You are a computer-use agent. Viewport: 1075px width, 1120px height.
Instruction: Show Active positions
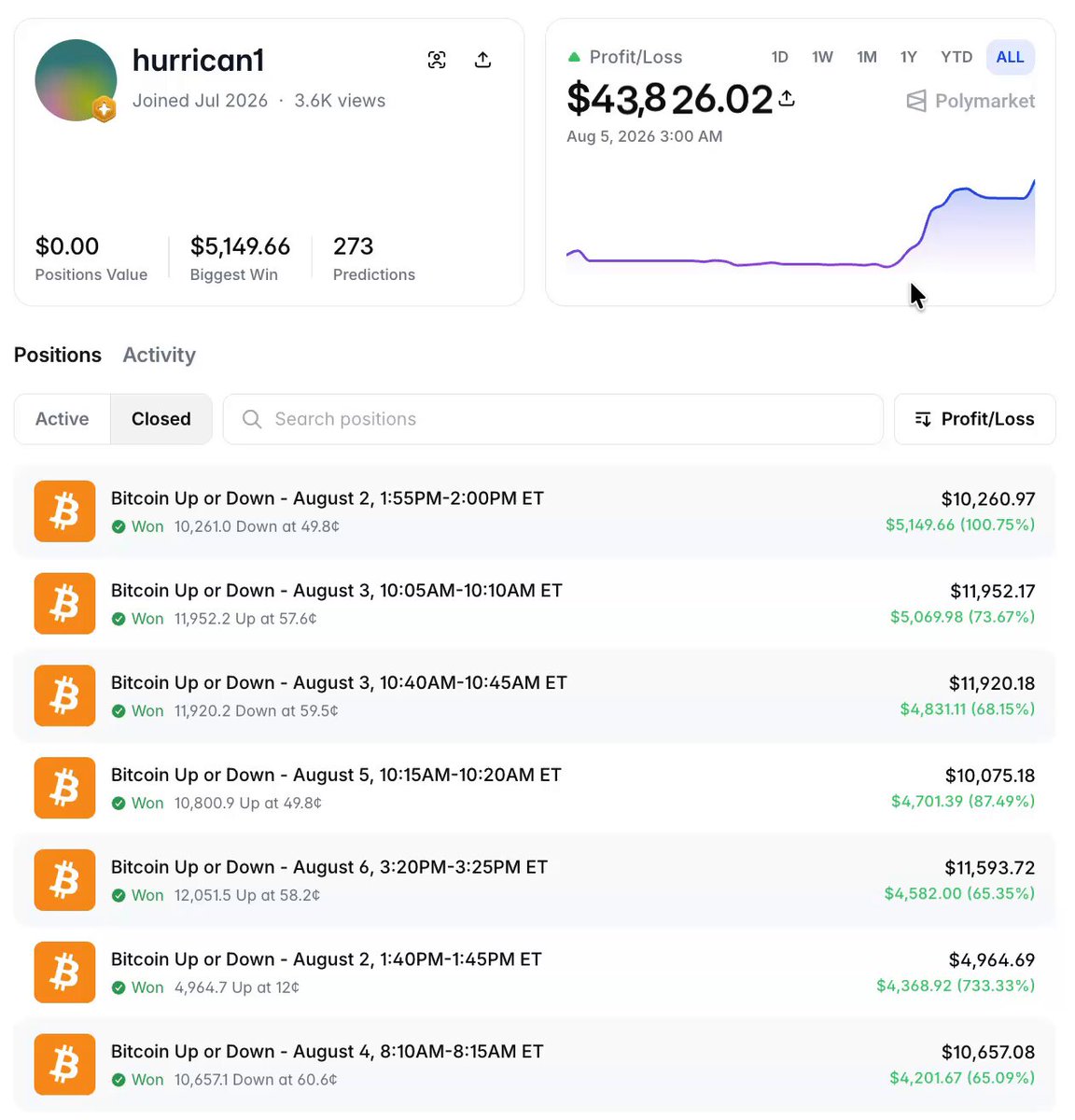(x=63, y=419)
